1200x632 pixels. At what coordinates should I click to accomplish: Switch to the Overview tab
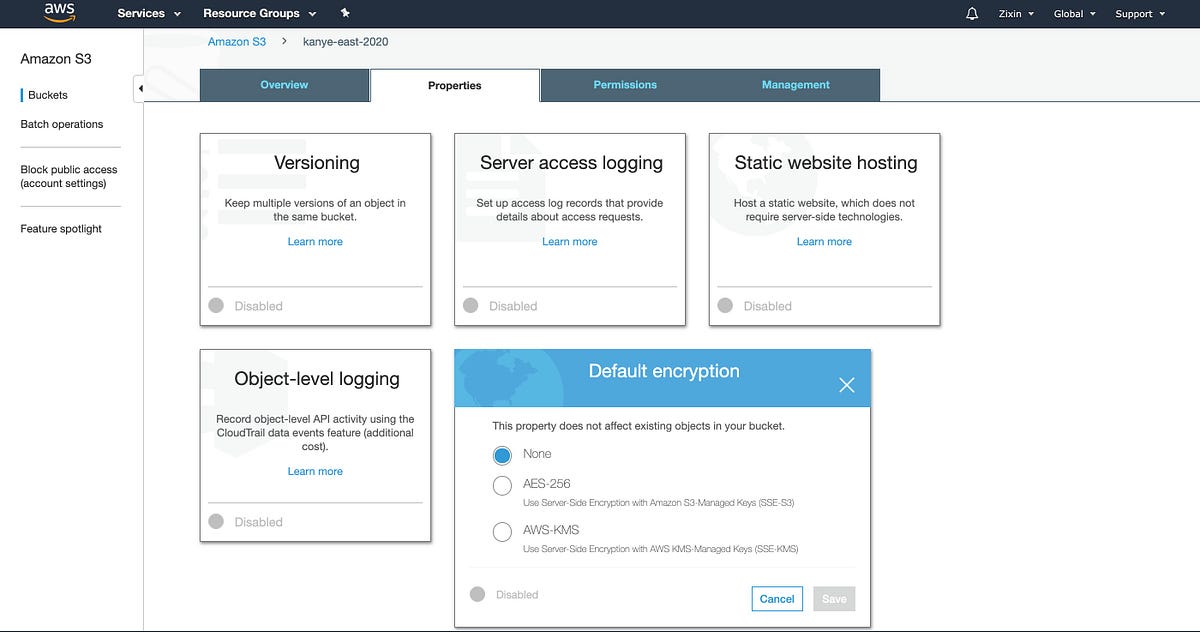[x=284, y=85]
